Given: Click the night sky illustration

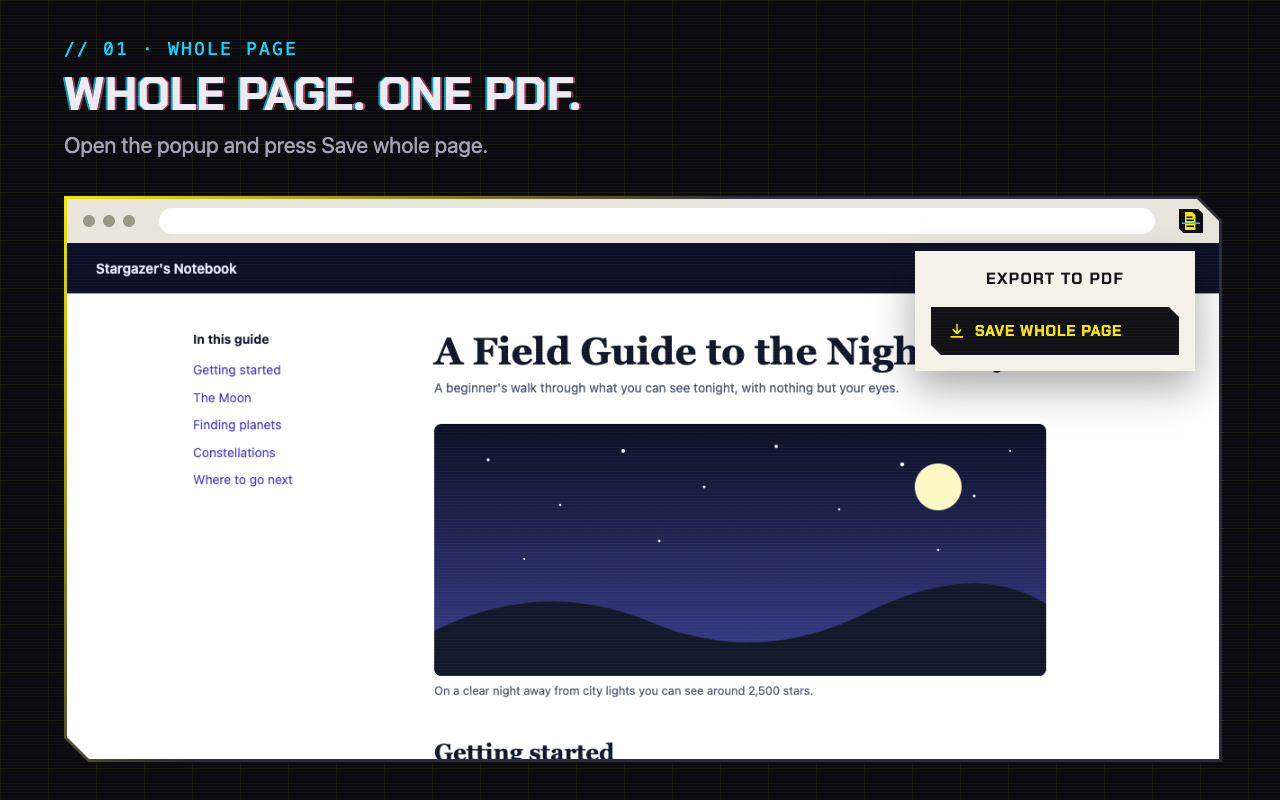Looking at the screenshot, I should click(740, 550).
